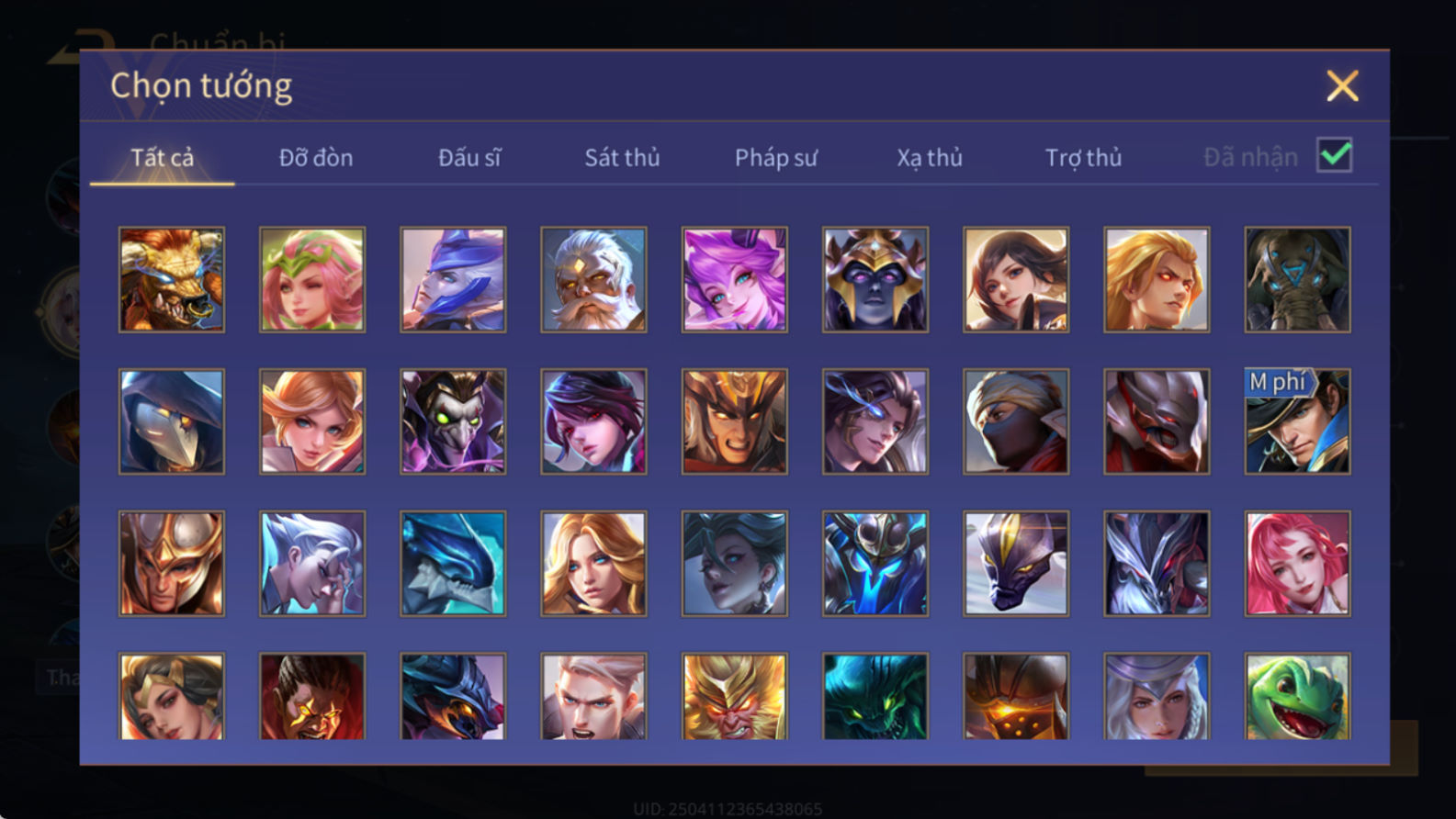Select the golden bull hero portrait
Viewport: 1456px width, 819px height.
[x=172, y=279]
